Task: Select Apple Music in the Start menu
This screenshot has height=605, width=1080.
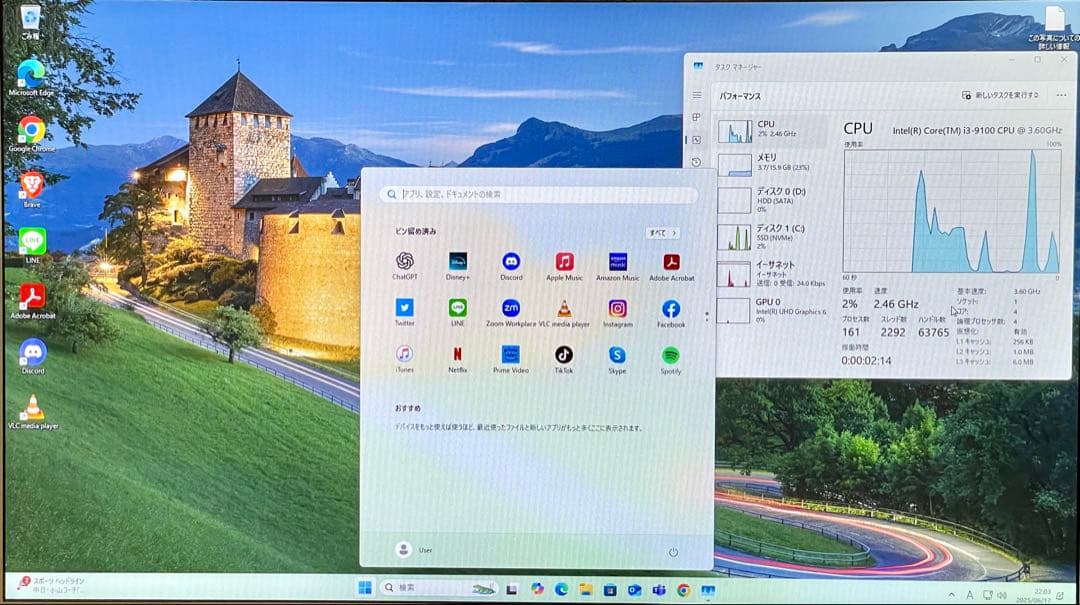Action: point(563,260)
